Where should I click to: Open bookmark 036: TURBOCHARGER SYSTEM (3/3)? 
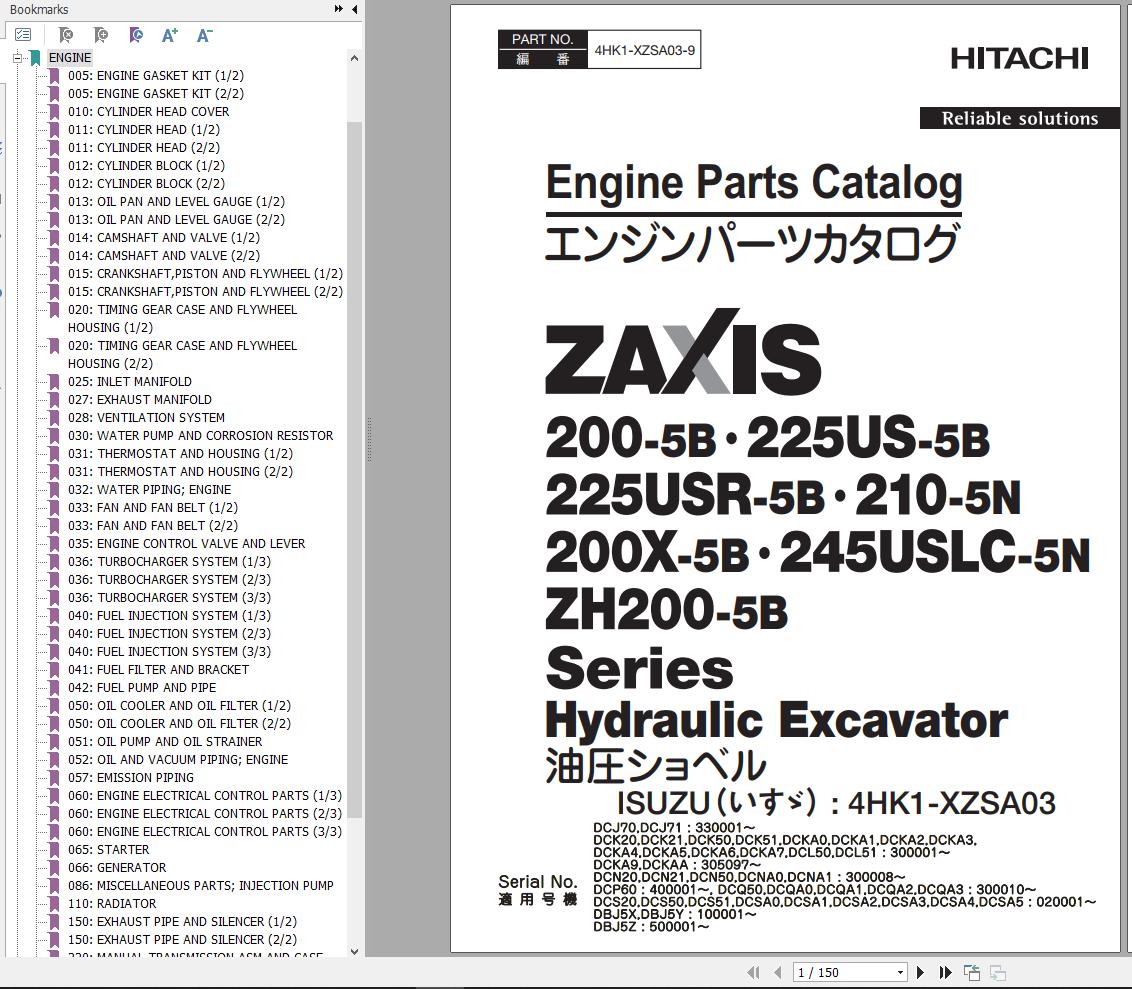170,598
